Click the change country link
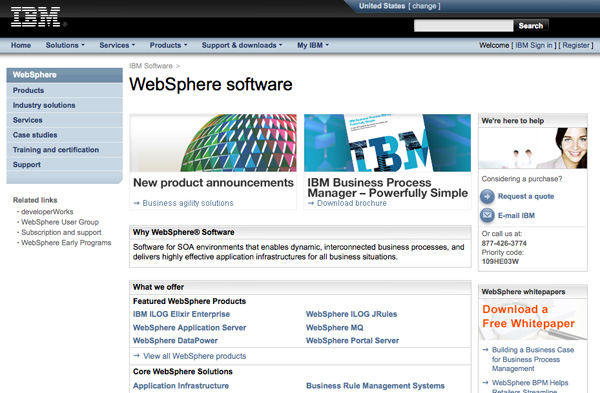Image resolution: width=600 pixels, height=393 pixels. [424, 6]
